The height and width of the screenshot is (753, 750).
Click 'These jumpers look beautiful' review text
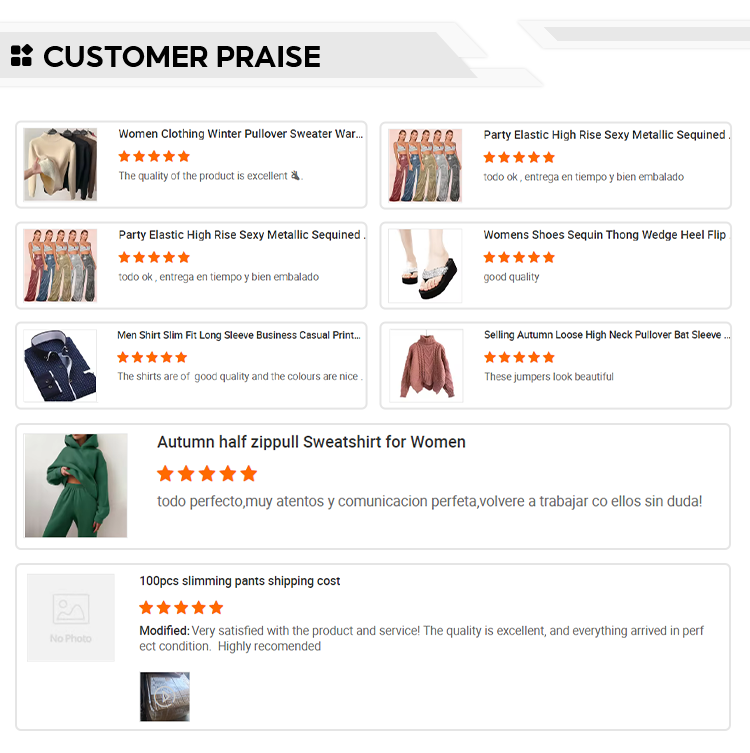(549, 376)
